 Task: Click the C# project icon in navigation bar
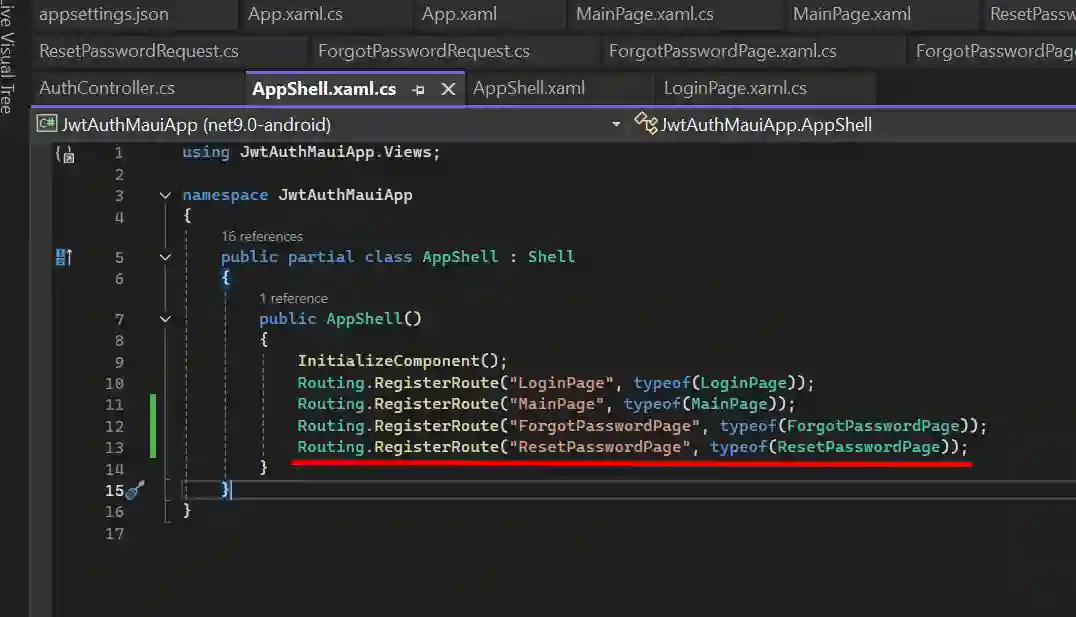click(46, 125)
